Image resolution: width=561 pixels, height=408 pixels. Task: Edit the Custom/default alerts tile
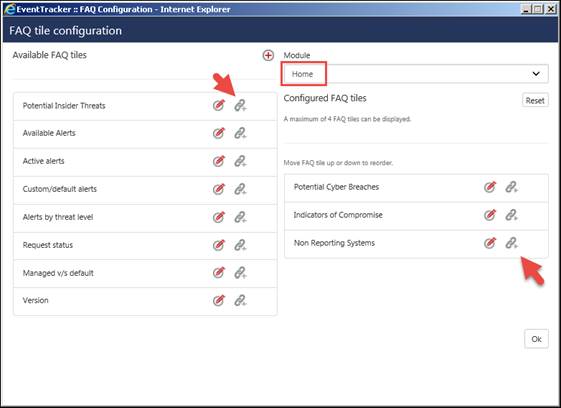(219, 189)
